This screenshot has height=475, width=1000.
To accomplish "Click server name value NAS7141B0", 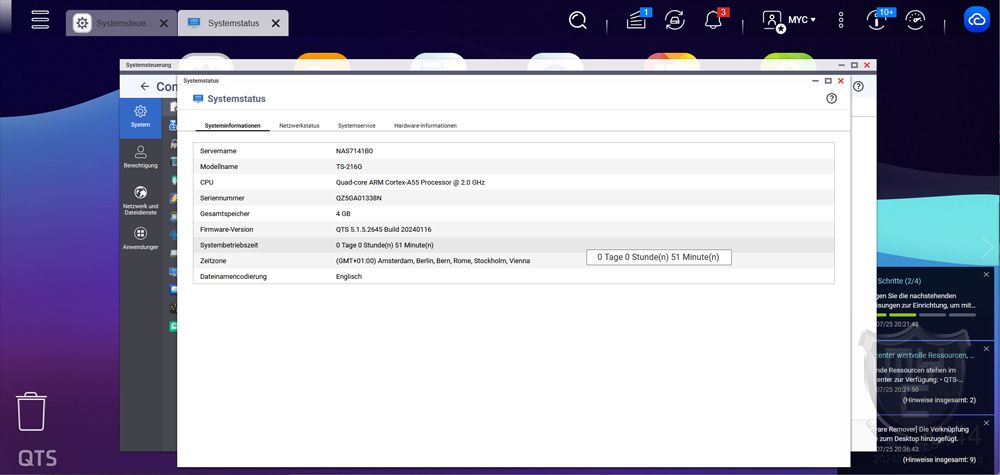I will [x=354, y=151].
